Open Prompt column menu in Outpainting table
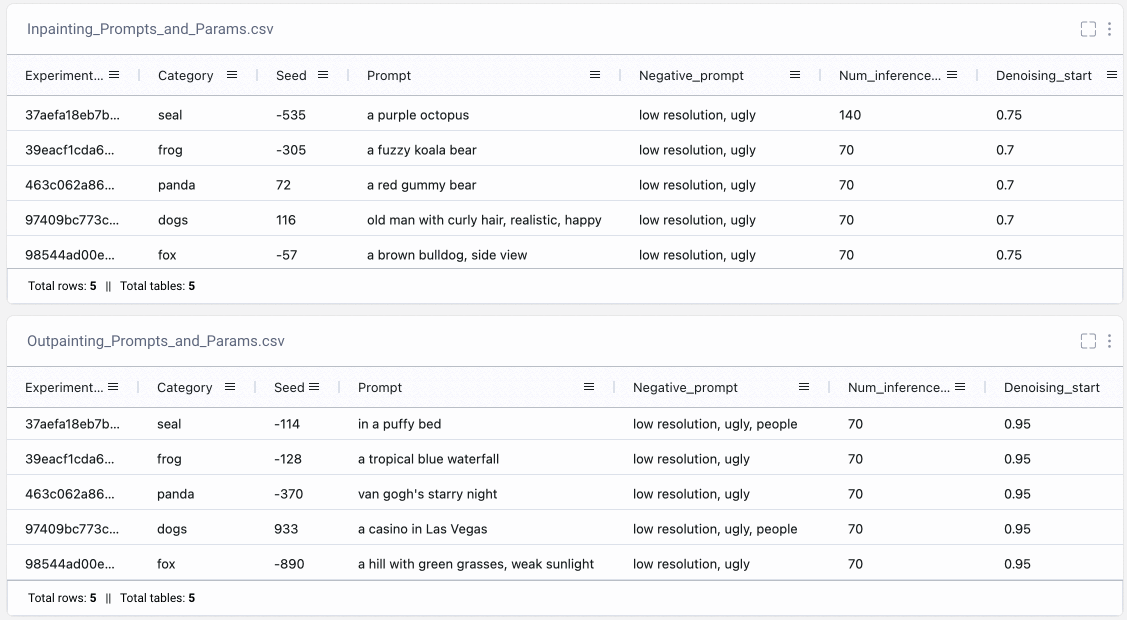 (x=589, y=387)
